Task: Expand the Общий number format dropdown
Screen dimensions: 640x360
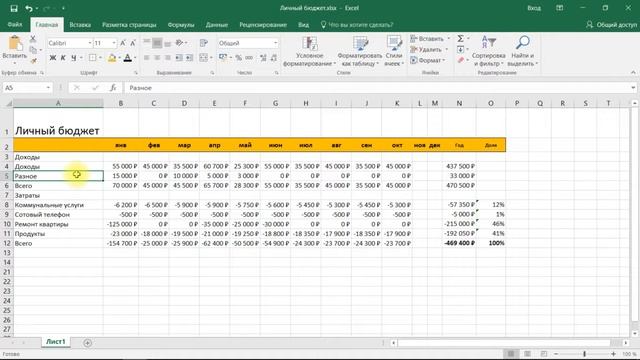Action: (276, 43)
